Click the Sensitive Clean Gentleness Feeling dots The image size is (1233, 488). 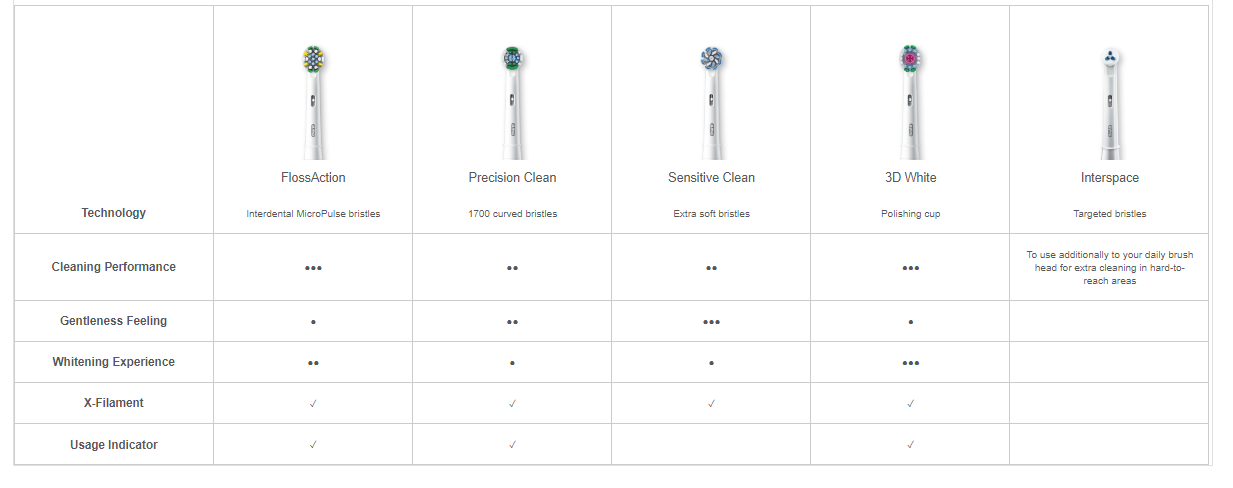[711, 322]
